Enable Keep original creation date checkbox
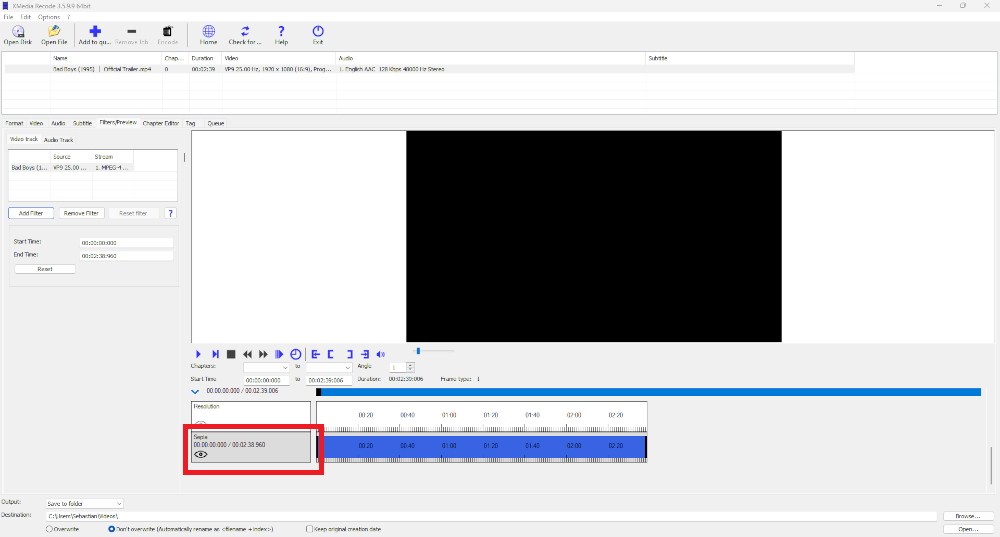Screen dimensions: 1000x537 coord(309,529)
